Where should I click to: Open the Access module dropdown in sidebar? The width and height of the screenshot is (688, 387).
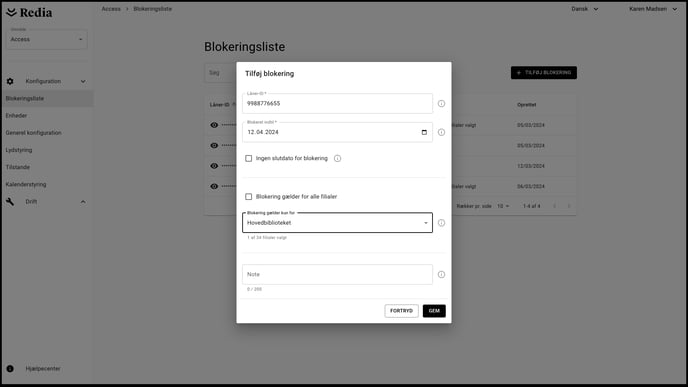[47, 39]
